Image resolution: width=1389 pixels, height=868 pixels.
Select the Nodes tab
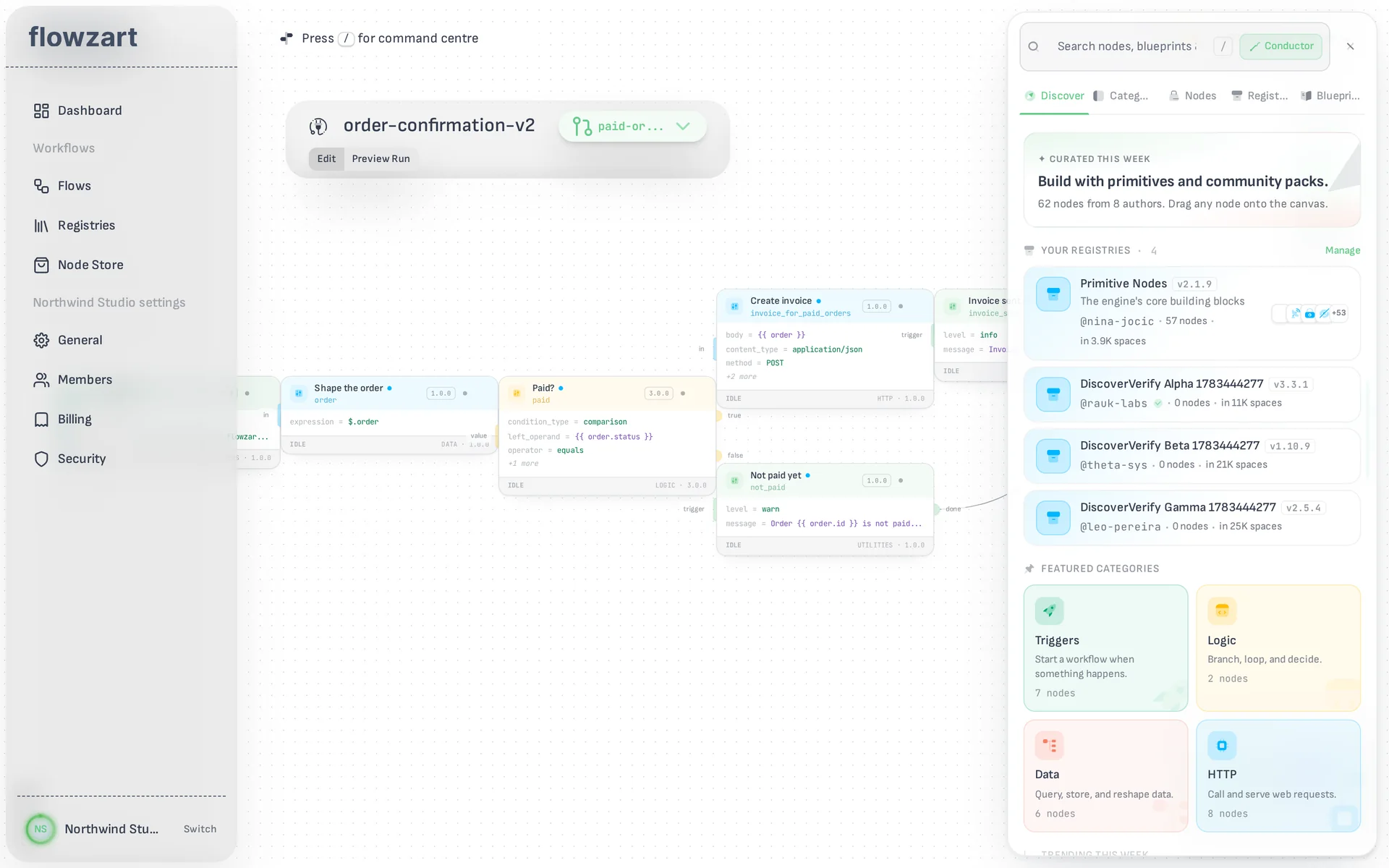(1193, 96)
